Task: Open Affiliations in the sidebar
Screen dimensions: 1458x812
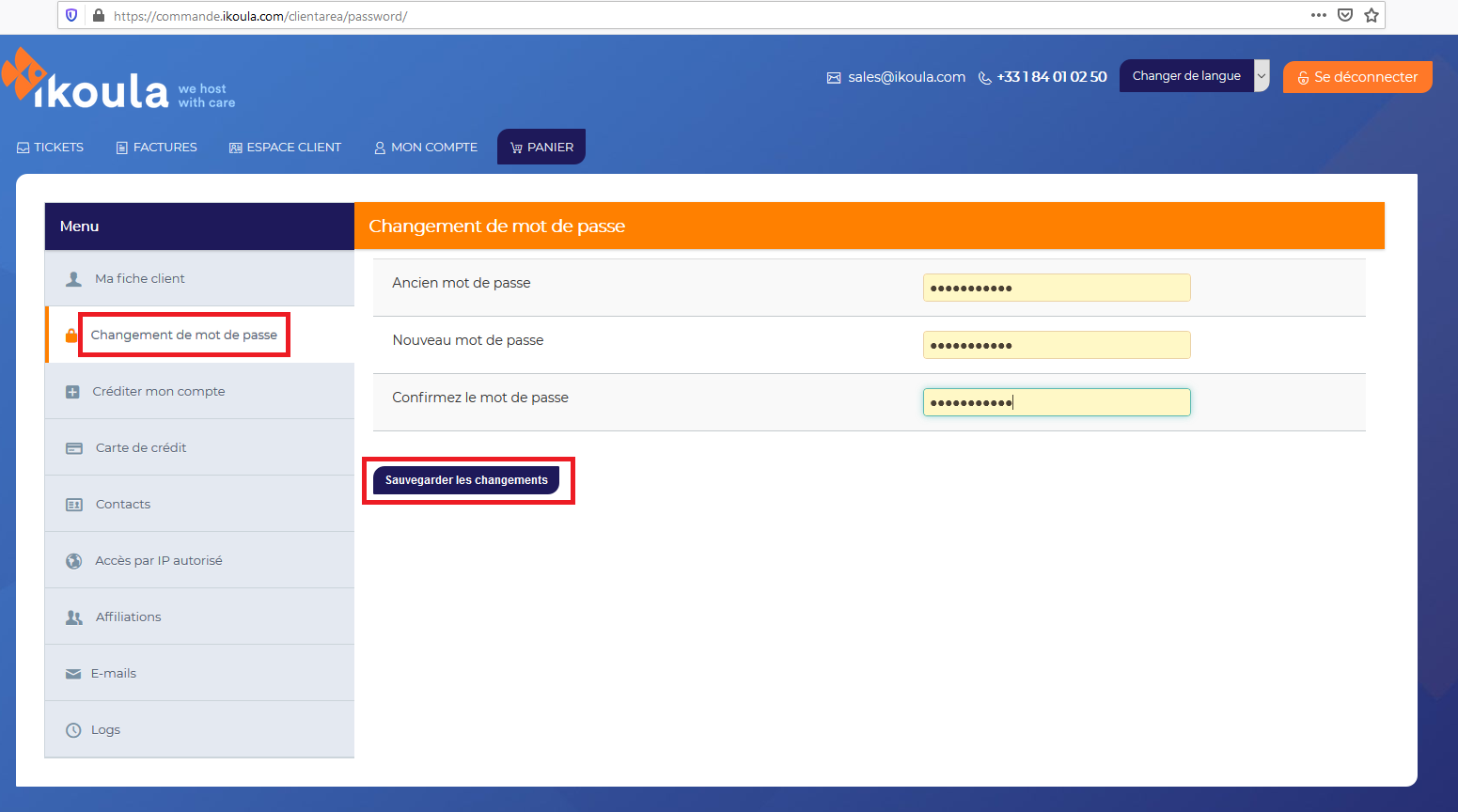Action: tap(199, 617)
